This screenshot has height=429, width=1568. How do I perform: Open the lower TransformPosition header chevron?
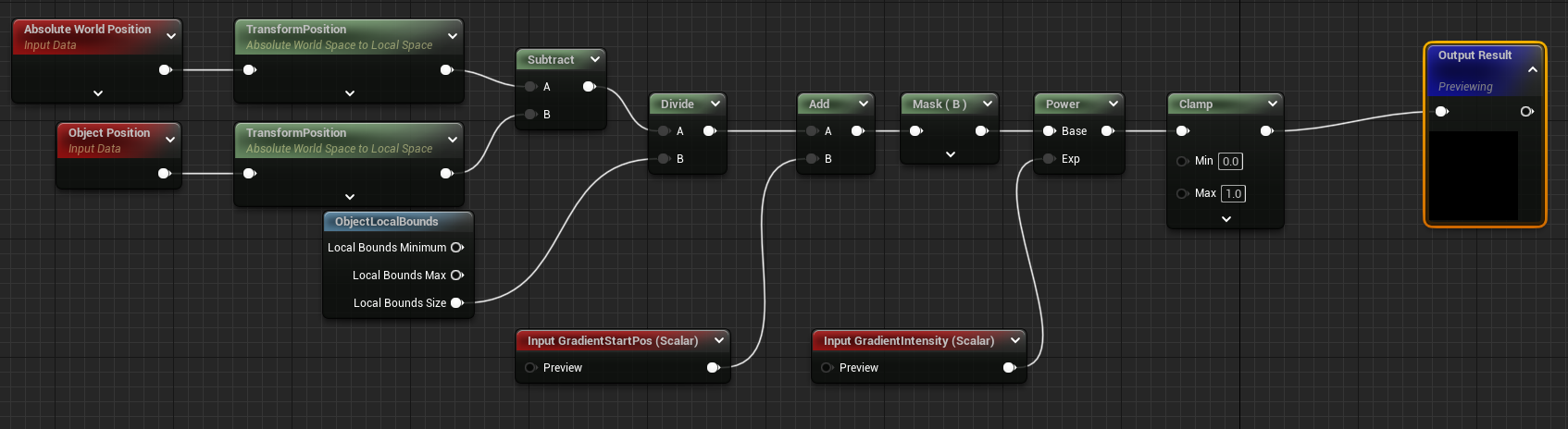pos(453,140)
